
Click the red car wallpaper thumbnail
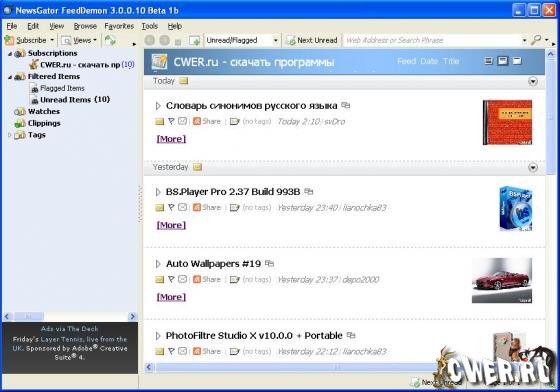tap(502, 281)
